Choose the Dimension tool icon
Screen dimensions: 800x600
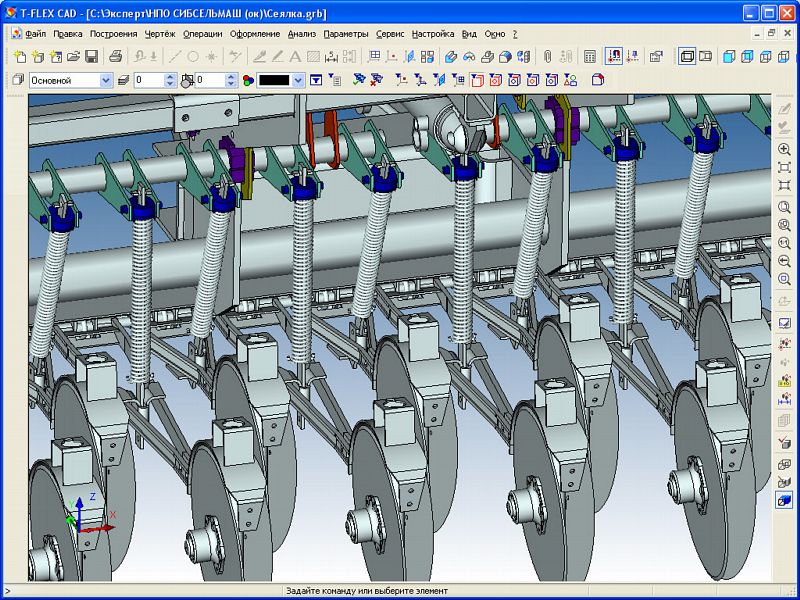pyautogui.click(x=331, y=56)
